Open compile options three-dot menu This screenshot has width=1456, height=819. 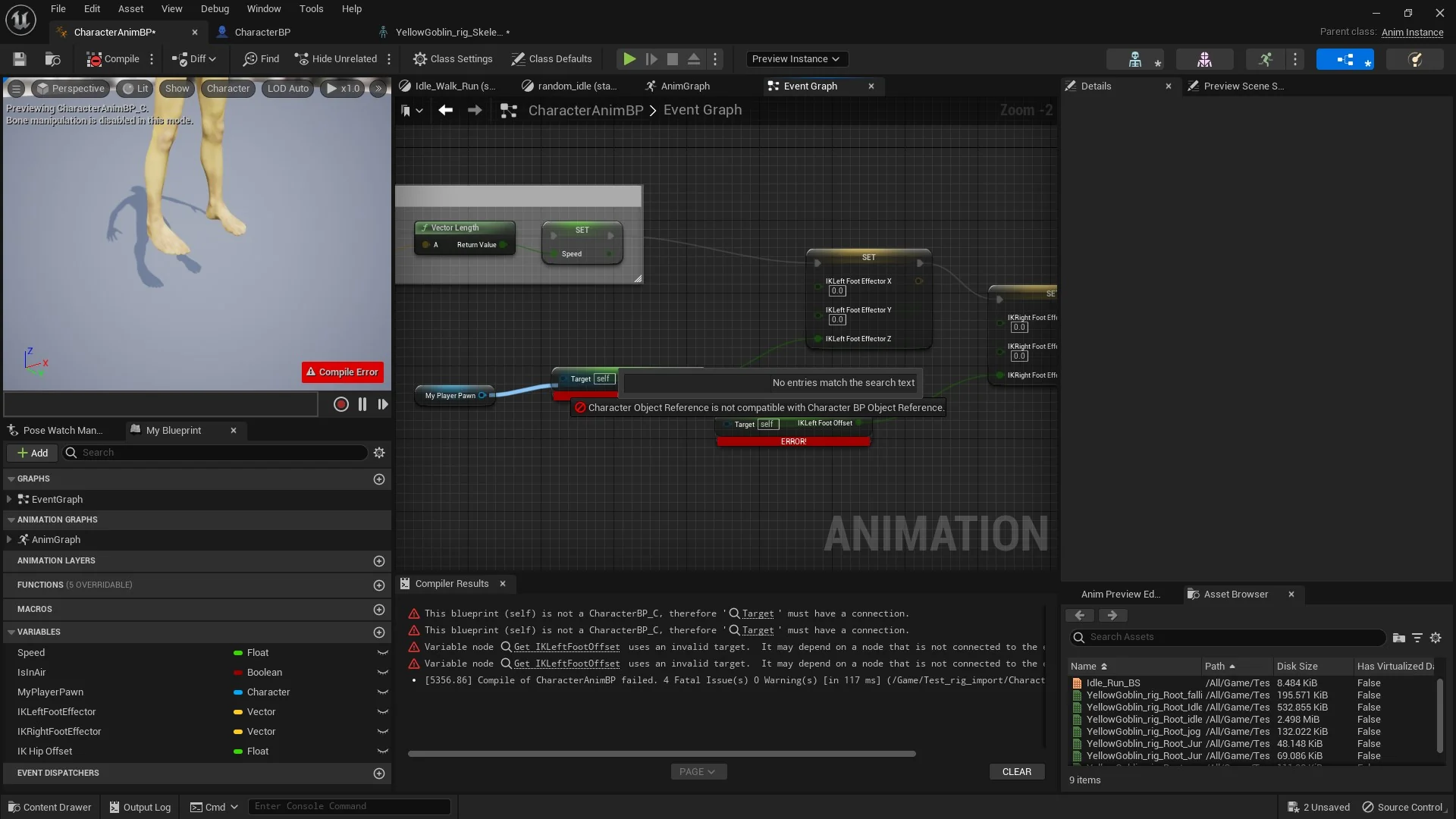pos(152,59)
